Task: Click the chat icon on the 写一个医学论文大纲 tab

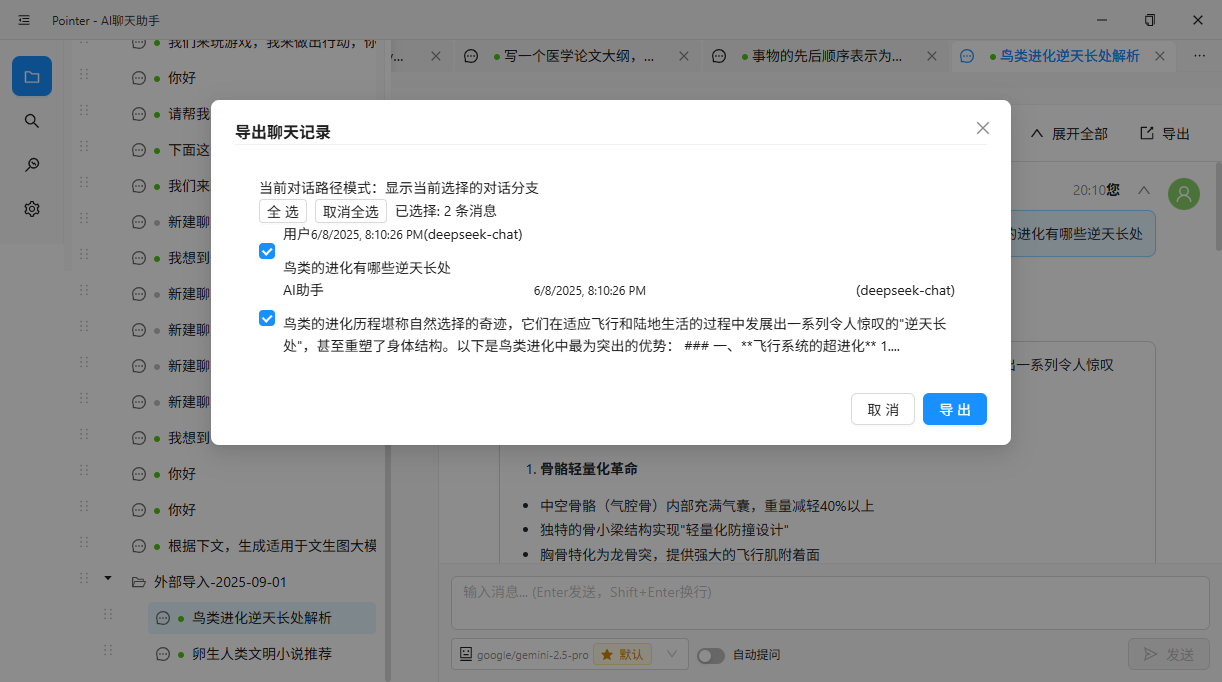Action: point(470,56)
